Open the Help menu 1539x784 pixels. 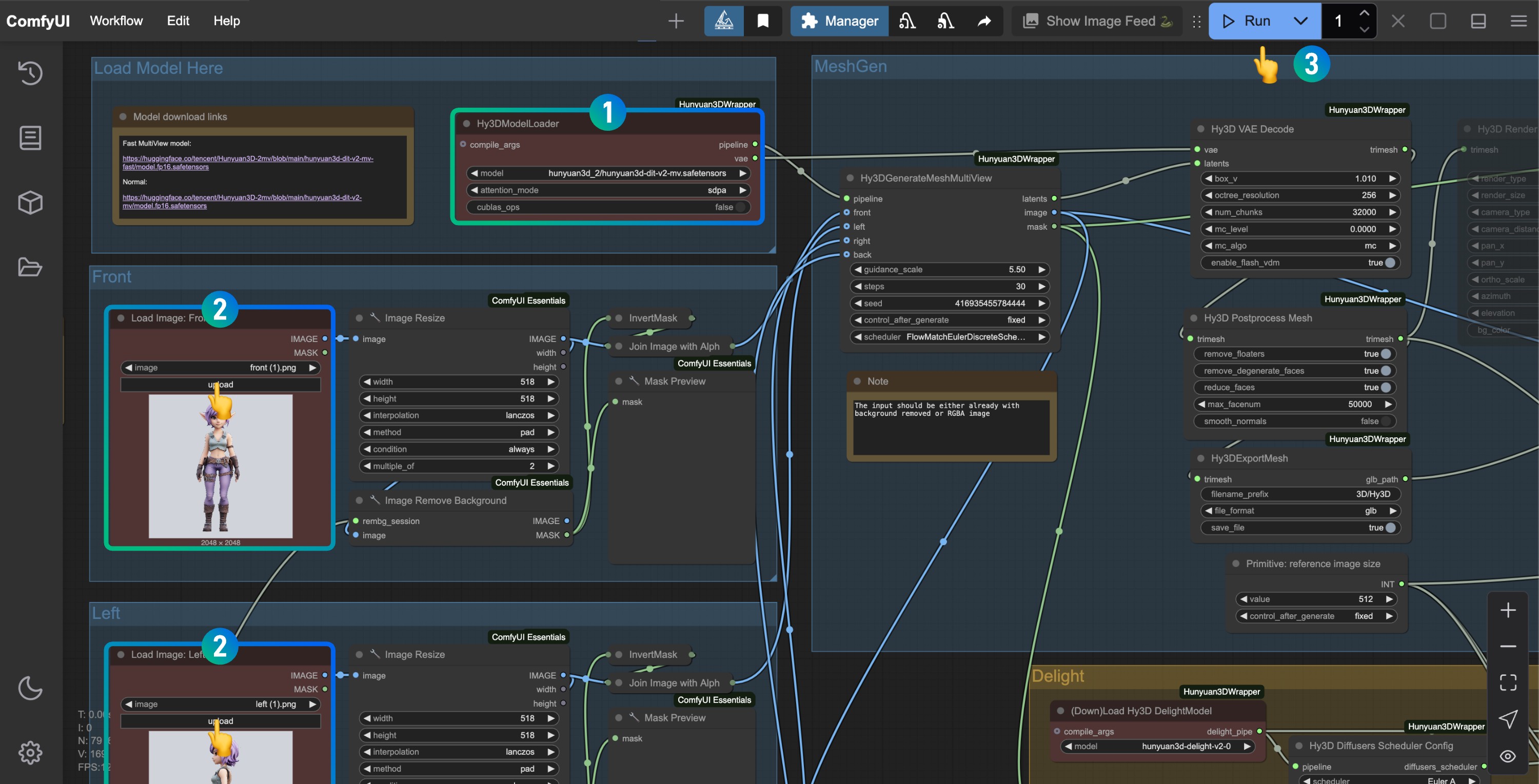(226, 21)
